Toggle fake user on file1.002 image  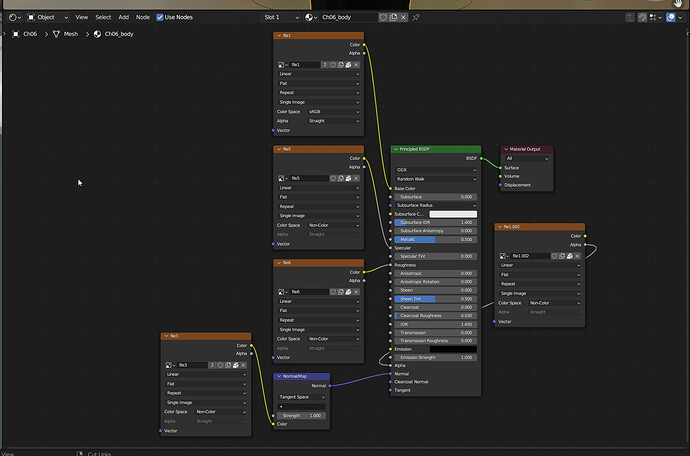554,256
